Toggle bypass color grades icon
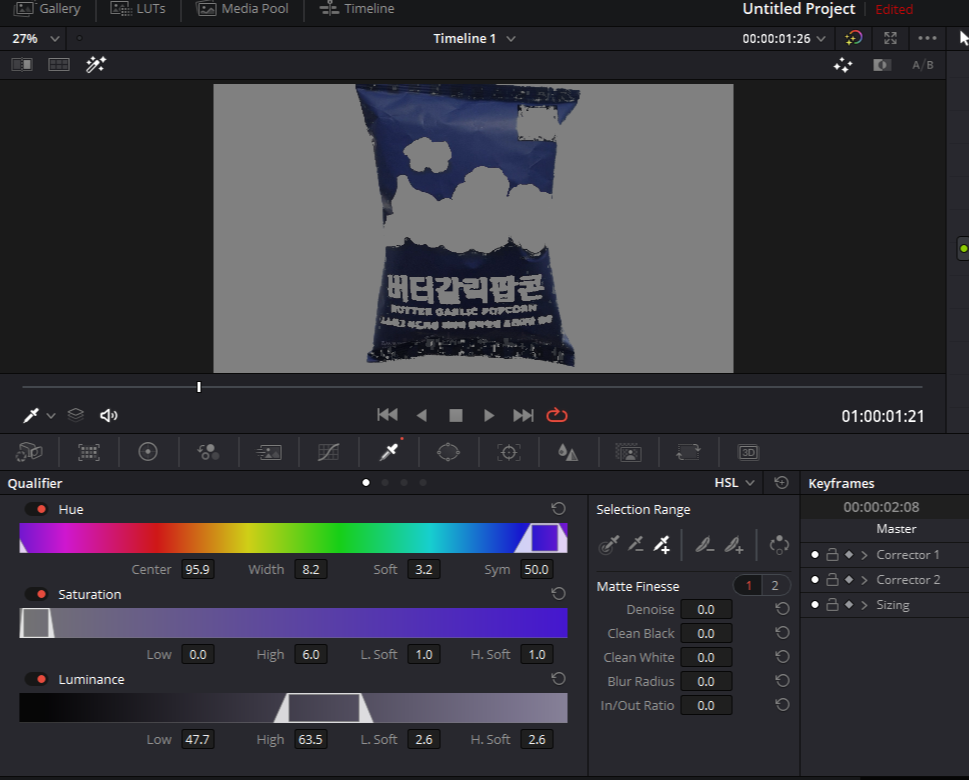This screenshot has width=969, height=780. pos(853,38)
